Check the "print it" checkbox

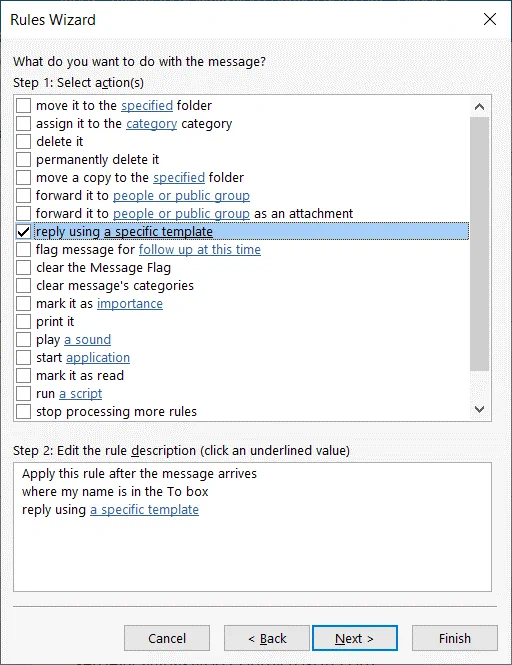pyautogui.click(x=23, y=321)
